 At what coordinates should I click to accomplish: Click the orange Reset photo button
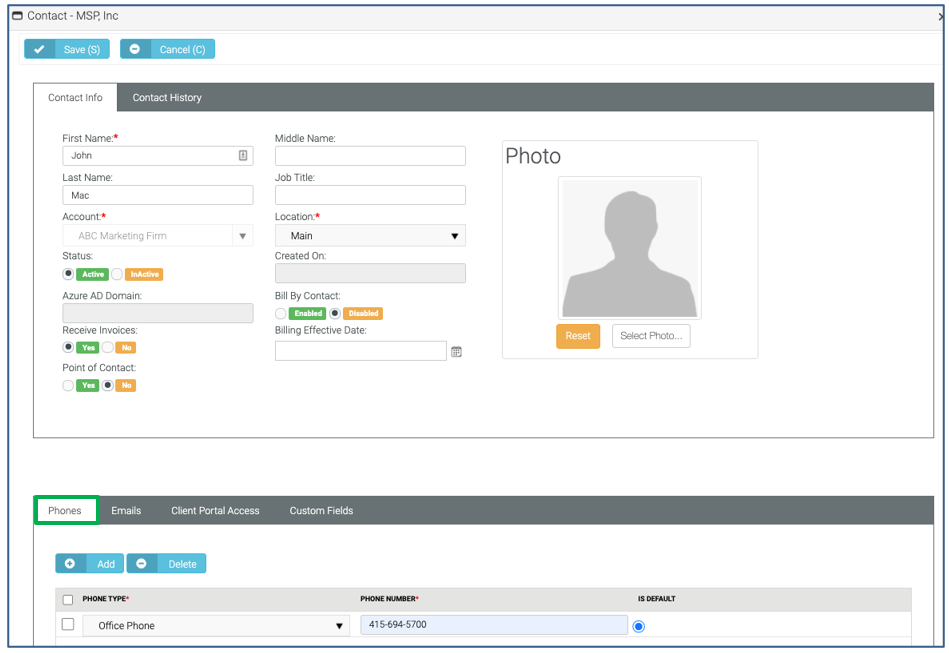578,336
